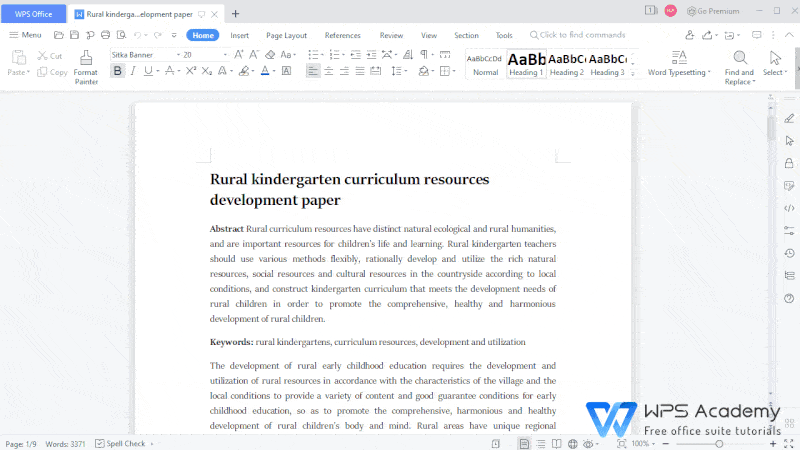
Task: Open the font size dropdown
Action: coord(225,55)
